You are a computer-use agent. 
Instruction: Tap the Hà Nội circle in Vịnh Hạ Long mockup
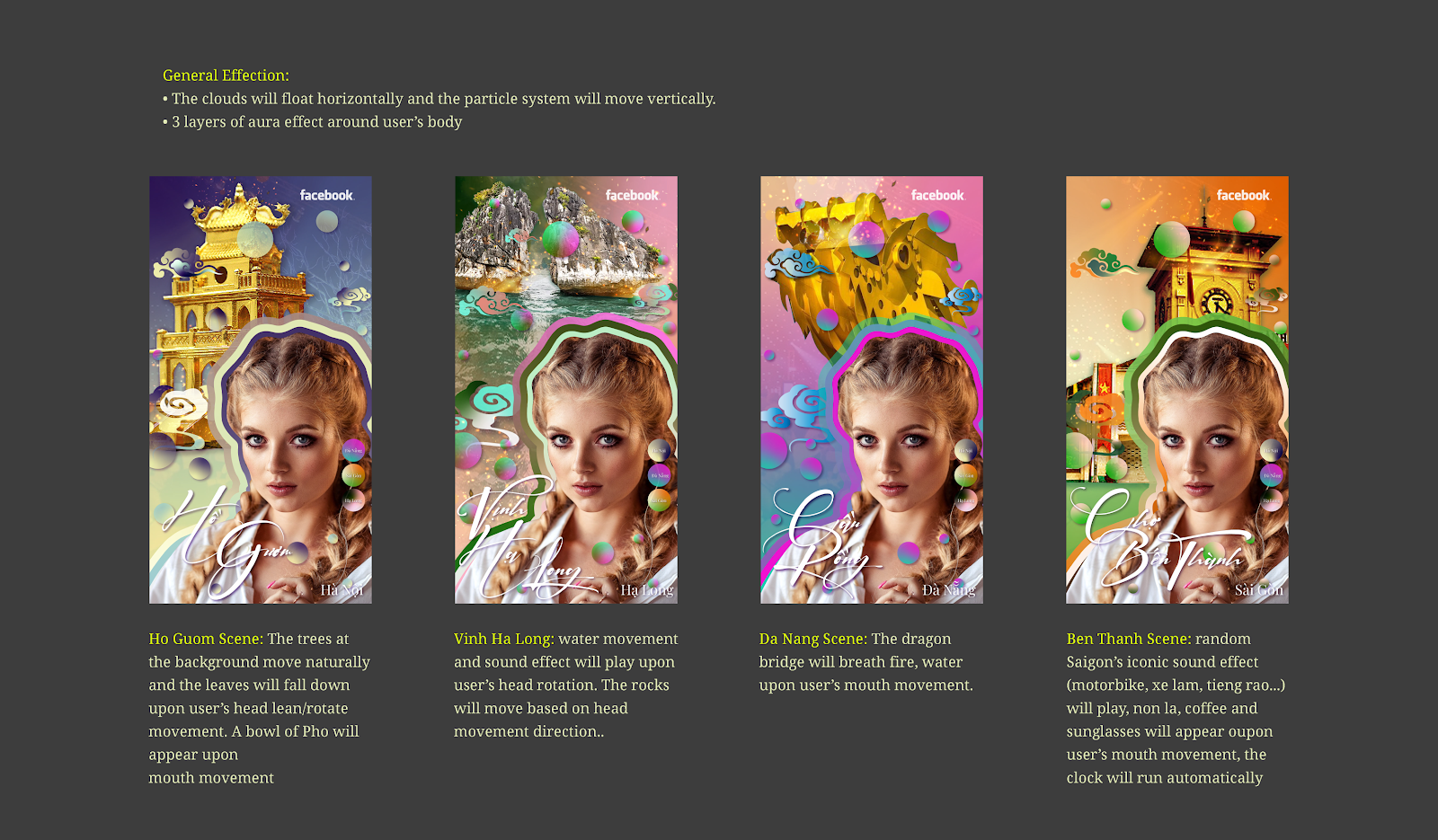point(659,450)
